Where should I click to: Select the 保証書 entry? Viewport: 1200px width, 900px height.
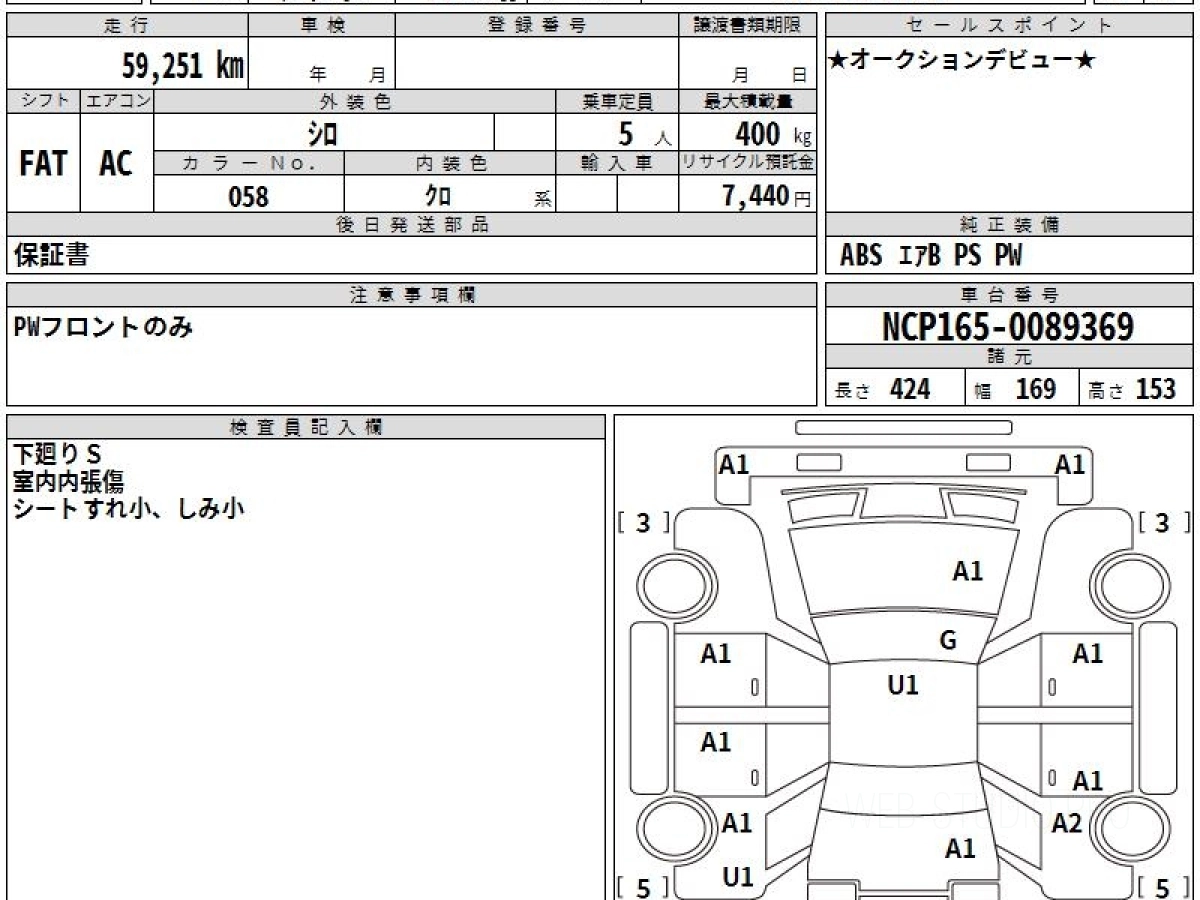(x=51, y=255)
